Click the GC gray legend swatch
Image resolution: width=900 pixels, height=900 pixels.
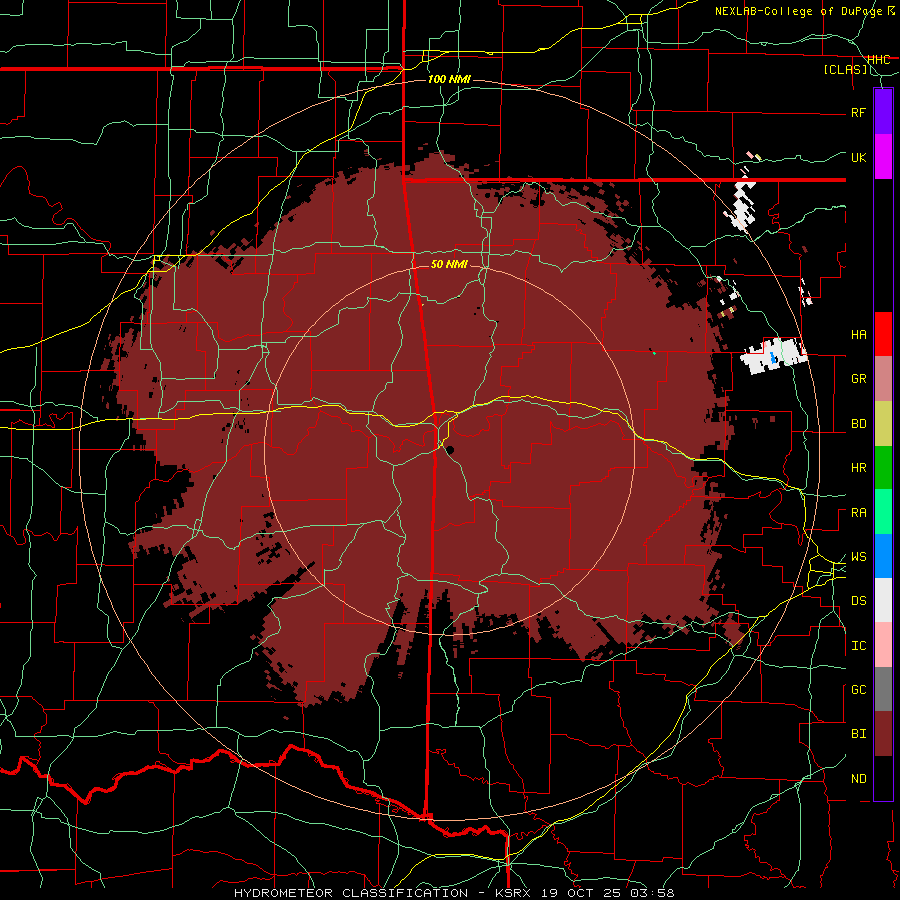[x=883, y=689]
